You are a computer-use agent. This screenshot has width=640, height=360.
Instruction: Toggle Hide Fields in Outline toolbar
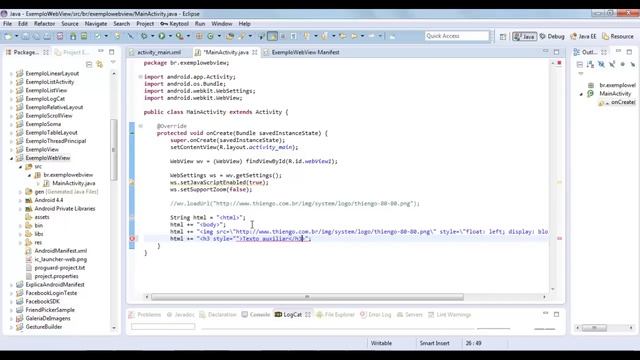coord(601,64)
